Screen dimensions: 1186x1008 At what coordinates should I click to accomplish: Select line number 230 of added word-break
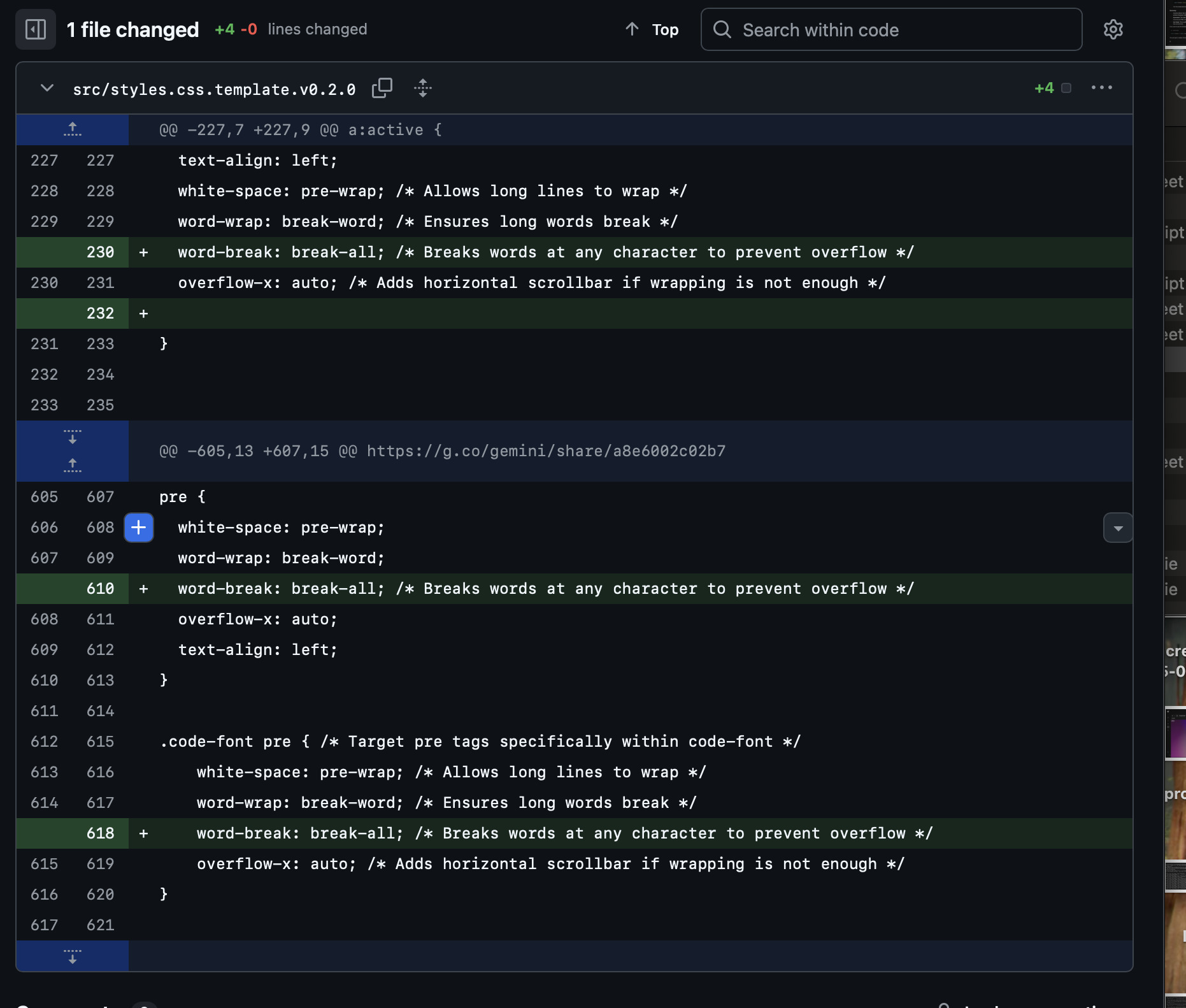pos(101,252)
